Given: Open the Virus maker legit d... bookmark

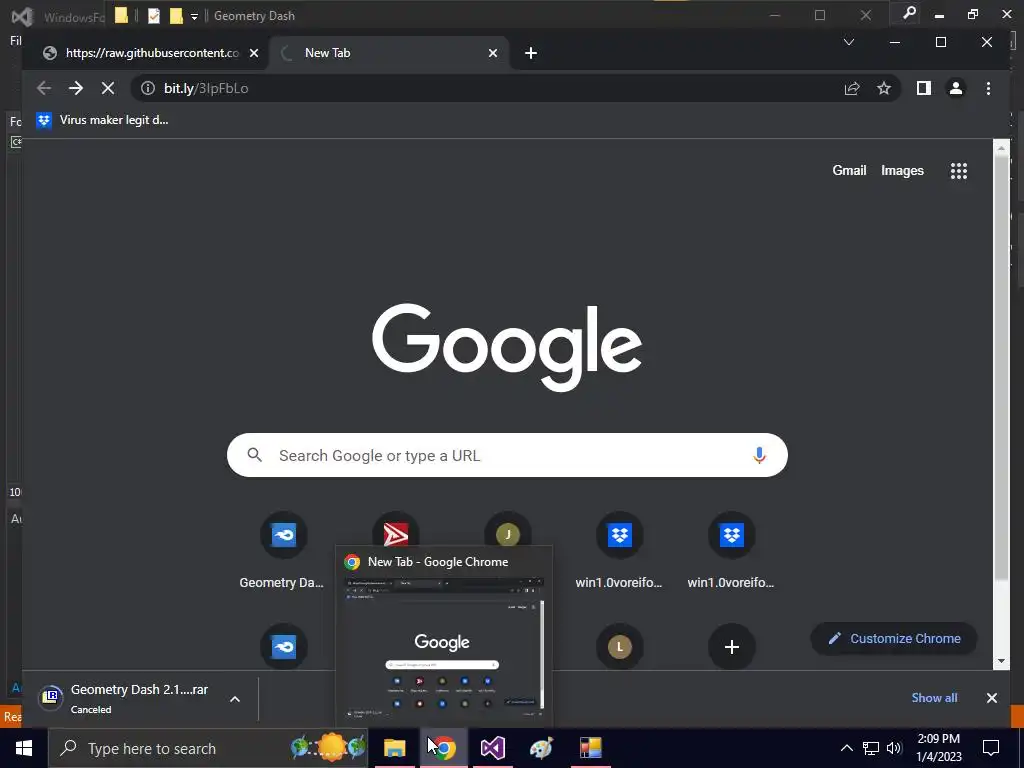Looking at the screenshot, I should tap(103, 120).
